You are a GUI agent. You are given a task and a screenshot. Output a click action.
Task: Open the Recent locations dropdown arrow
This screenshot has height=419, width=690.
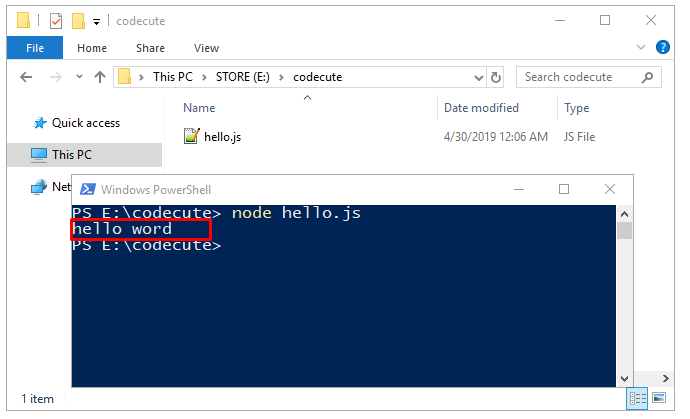coord(81,77)
